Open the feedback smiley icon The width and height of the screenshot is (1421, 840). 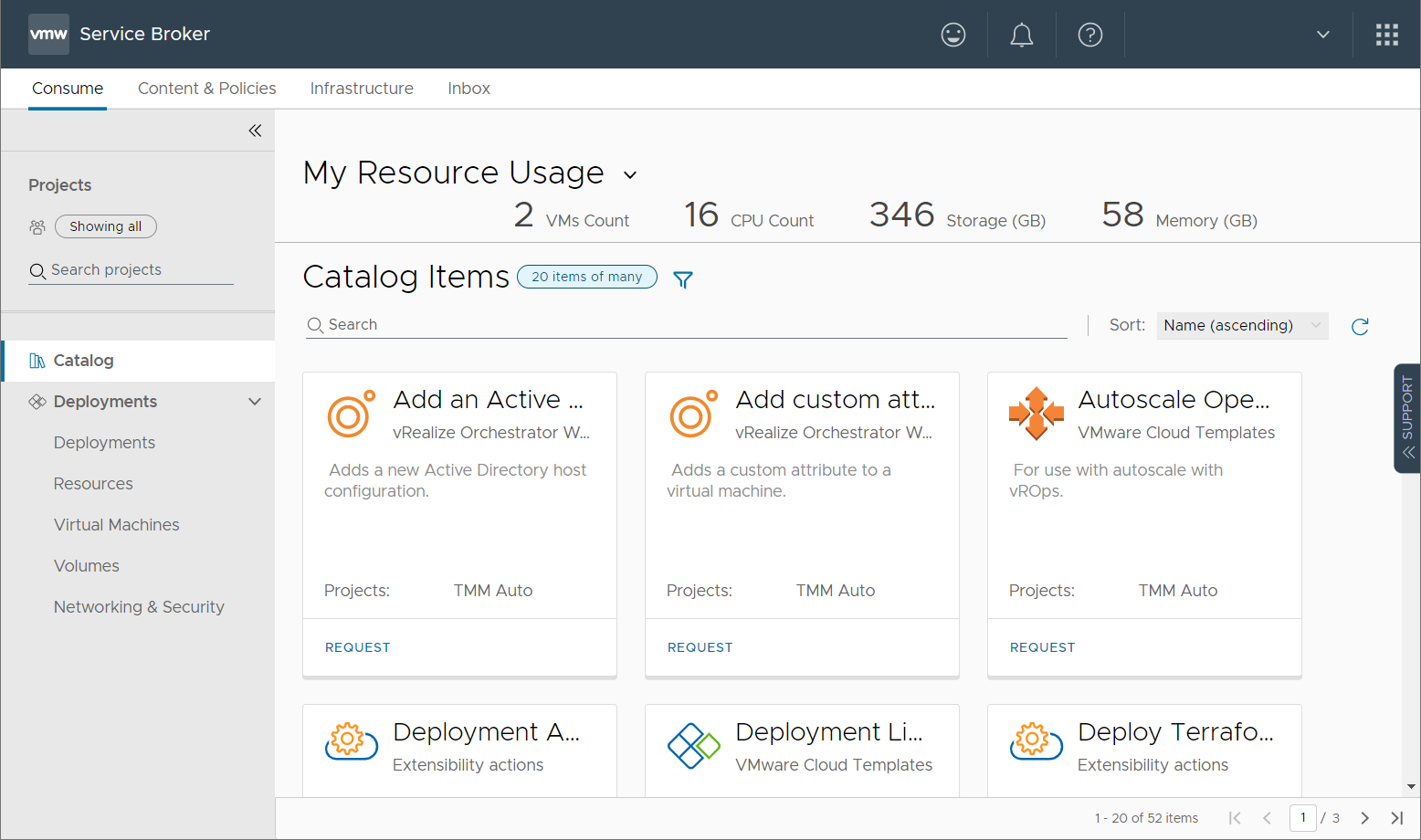[953, 35]
